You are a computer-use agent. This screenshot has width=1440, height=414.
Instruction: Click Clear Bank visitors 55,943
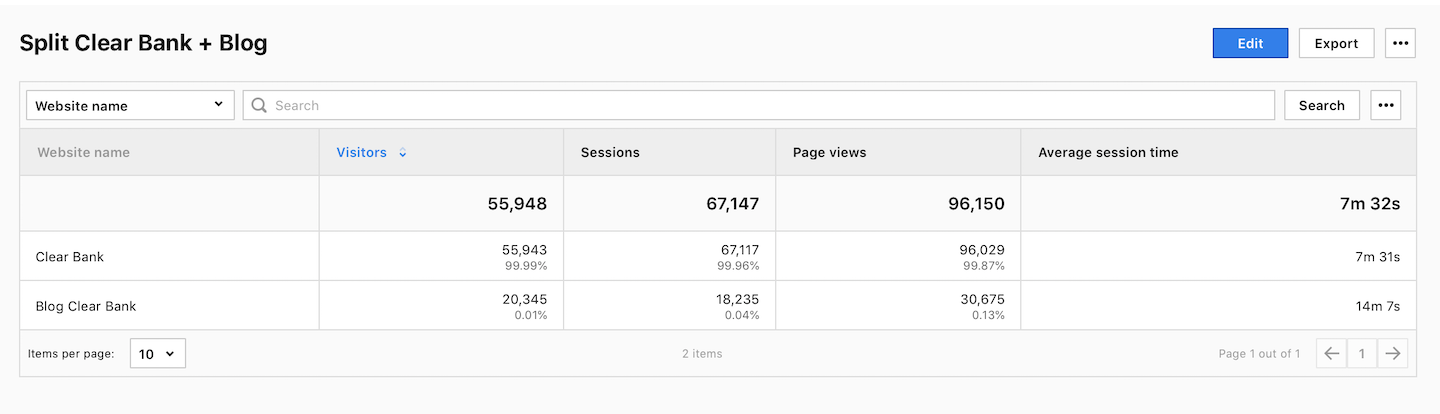pos(524,249)
